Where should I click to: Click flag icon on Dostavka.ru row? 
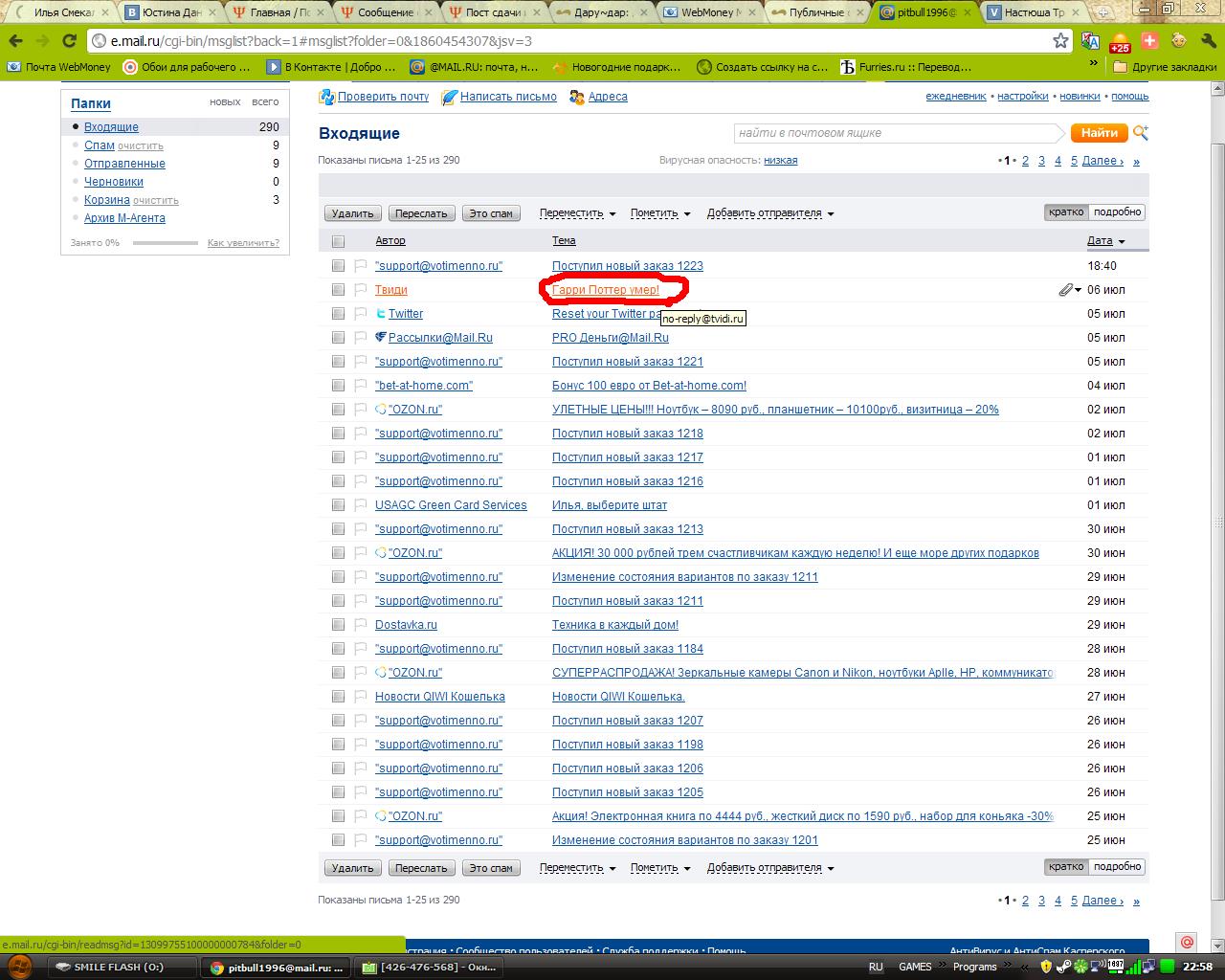pos(361,625)
